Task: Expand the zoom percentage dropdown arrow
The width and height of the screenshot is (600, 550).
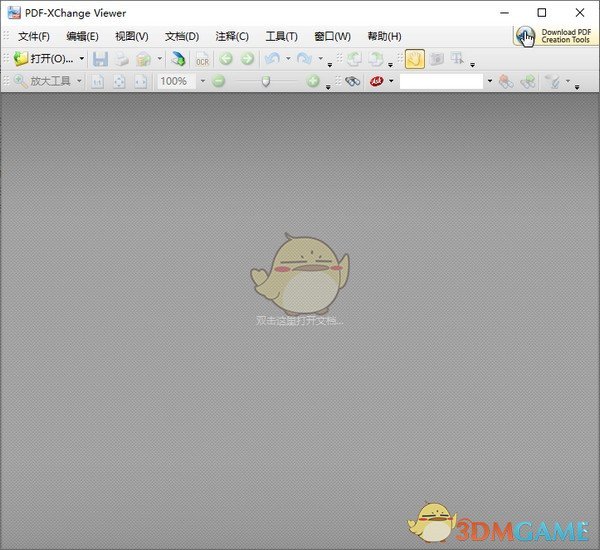Action: 203,81
